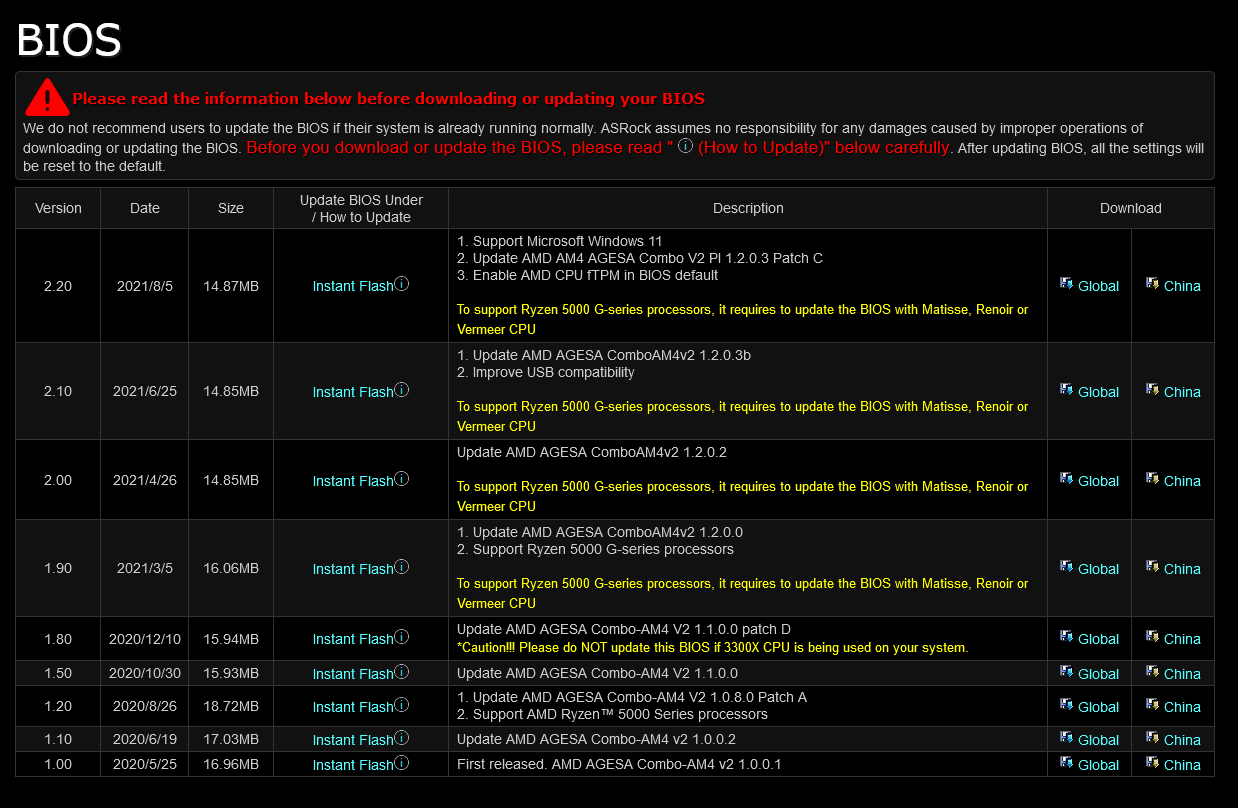Open Instant Flash link for BIOS 1.90

353,569
